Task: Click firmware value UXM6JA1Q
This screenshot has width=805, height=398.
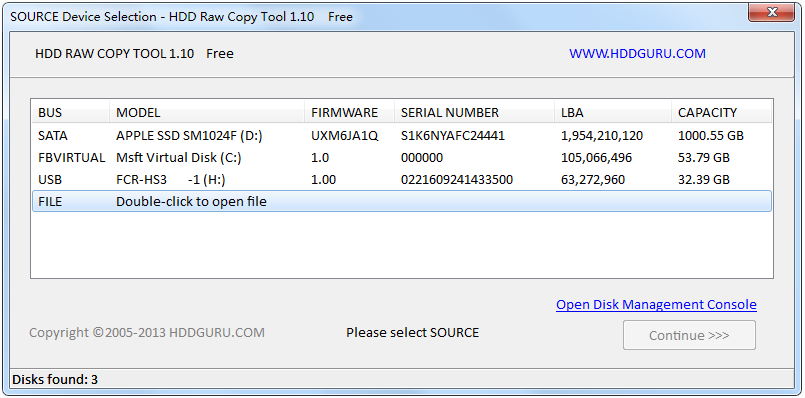Action: coord(344,136)
